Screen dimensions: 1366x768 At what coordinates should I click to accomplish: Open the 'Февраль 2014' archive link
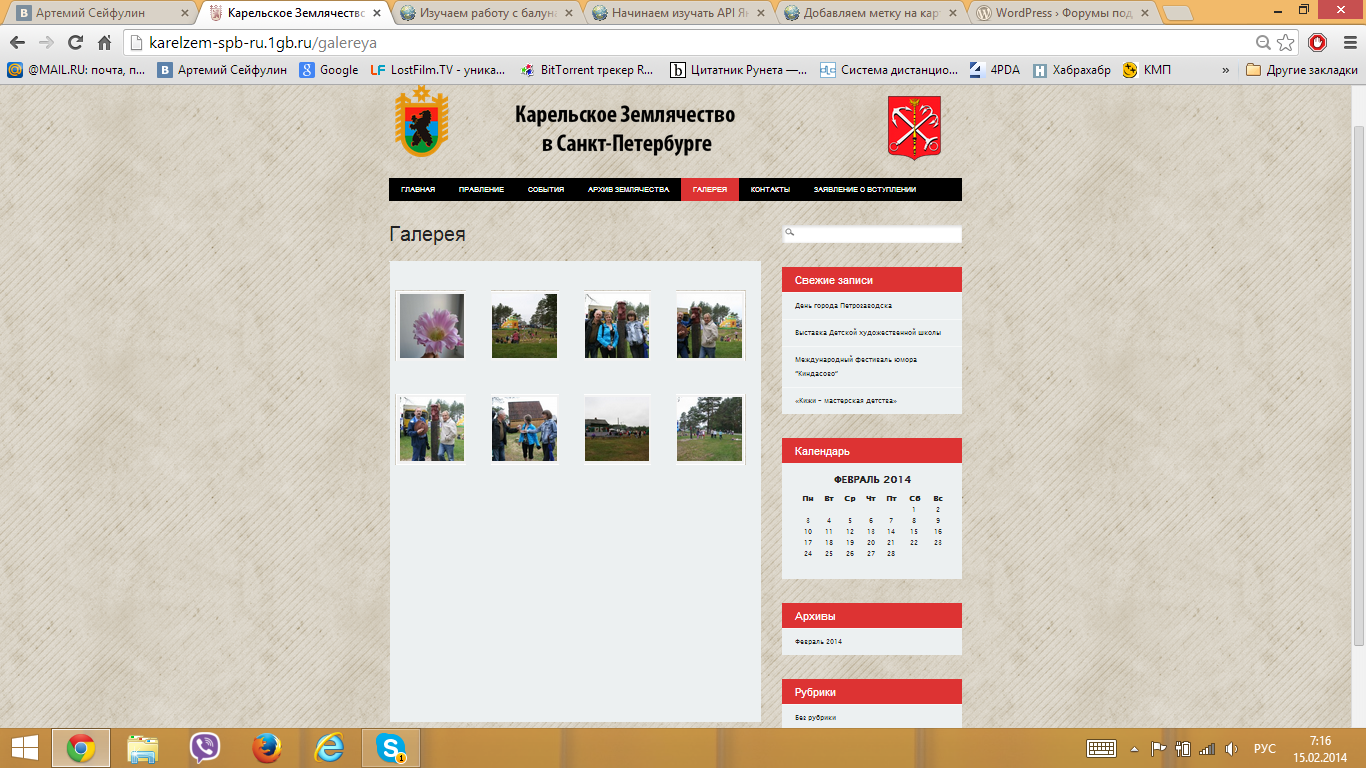pyautogui.click(x=818, y=642)
